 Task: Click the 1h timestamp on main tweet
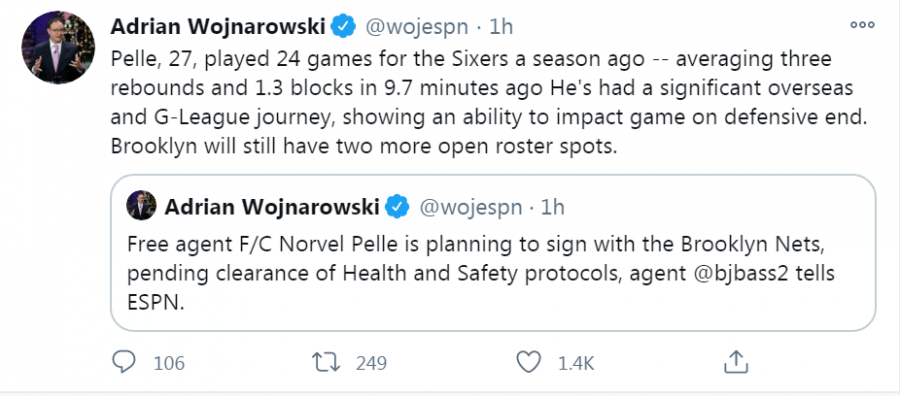click(x=501, y=27)
